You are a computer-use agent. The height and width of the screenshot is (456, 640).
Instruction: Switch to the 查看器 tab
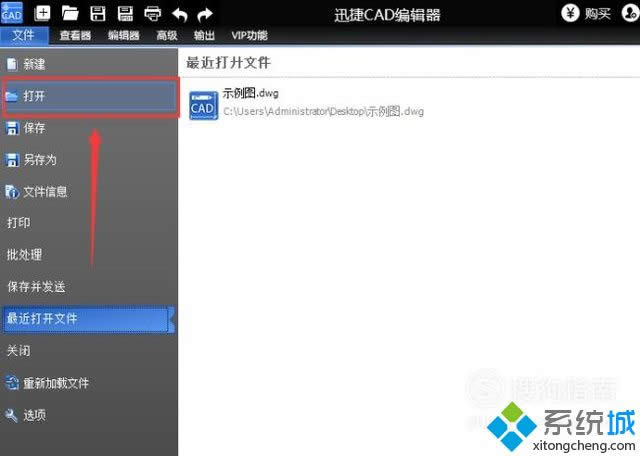75,35
